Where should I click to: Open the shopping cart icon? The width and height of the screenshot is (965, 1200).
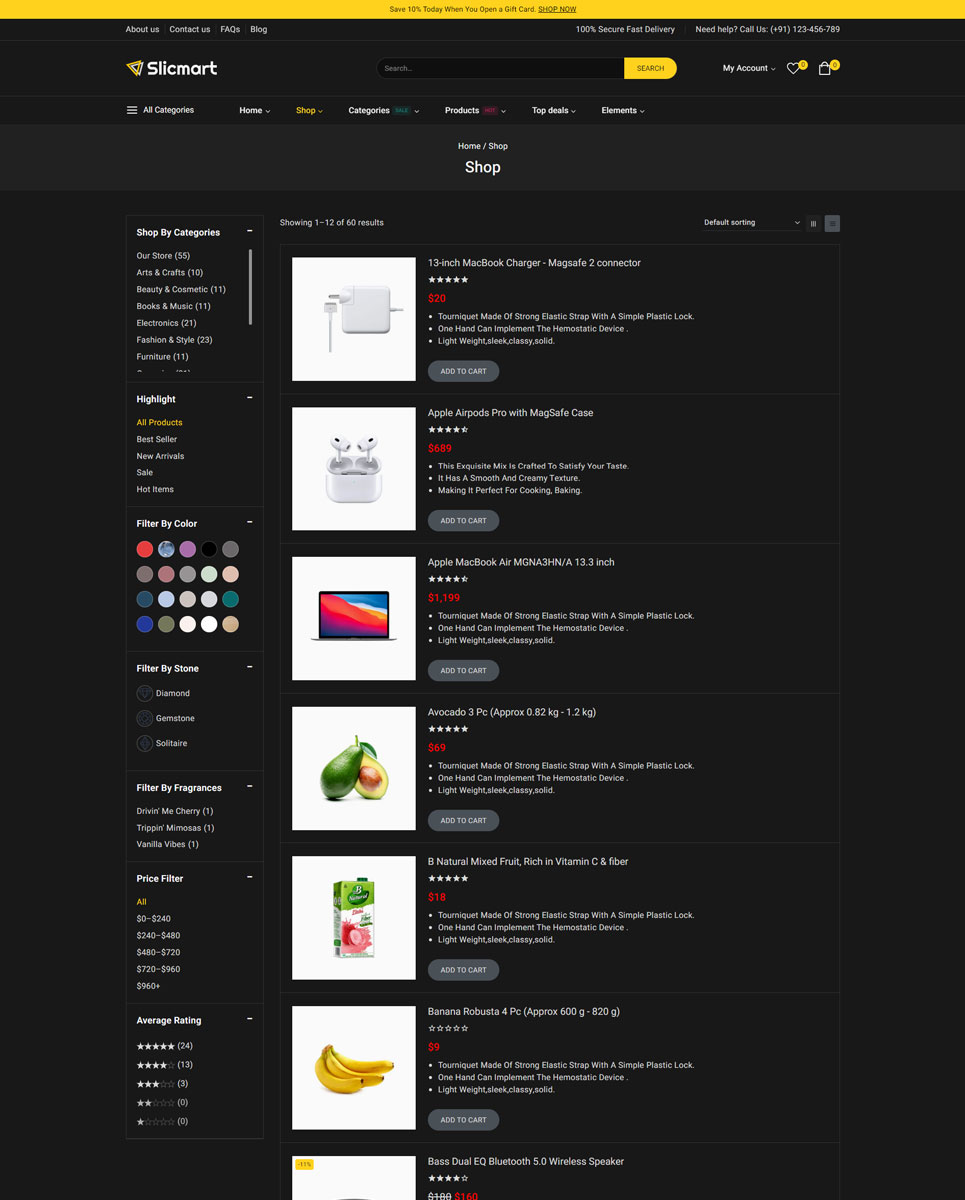tap(824, 69)
